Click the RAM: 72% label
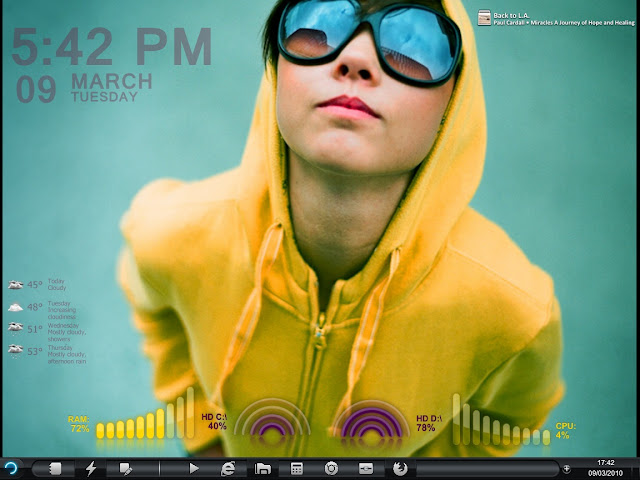The width and height of the screenshot is (640, 480). pyautogui.click(x=79, y=424)
